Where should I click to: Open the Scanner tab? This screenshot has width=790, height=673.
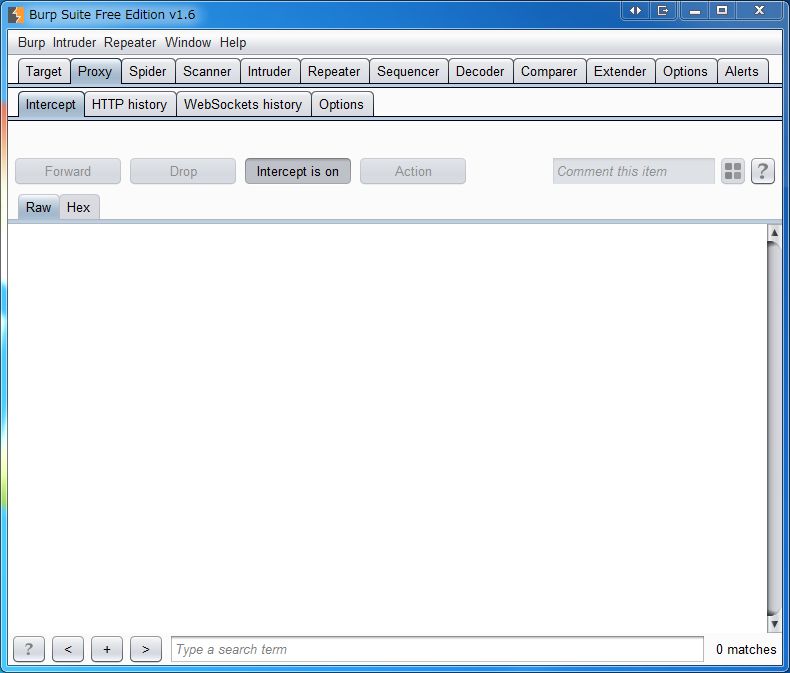(207, 72)
